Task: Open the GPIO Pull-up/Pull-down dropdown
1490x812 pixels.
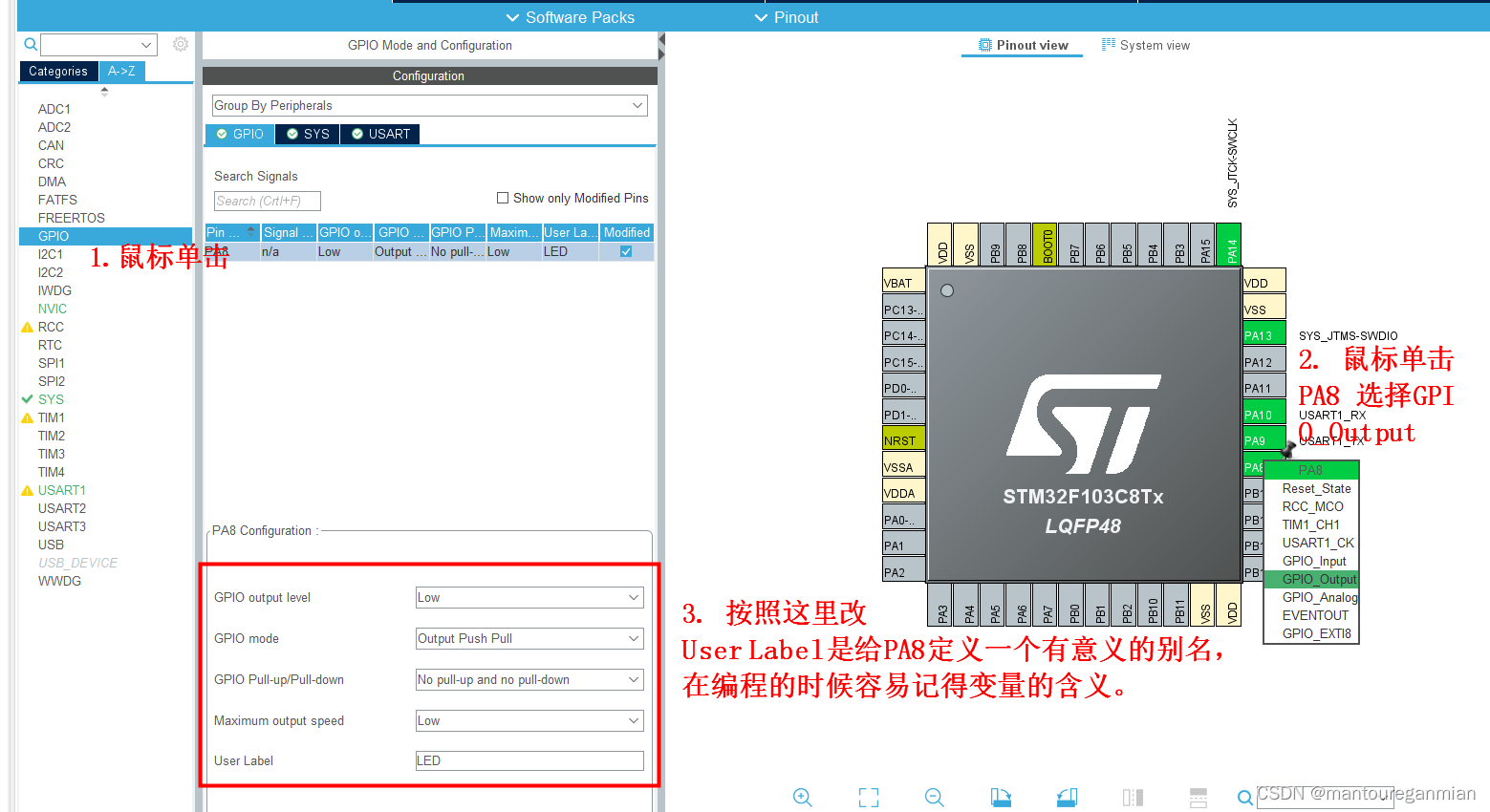Action: (529, 680)
